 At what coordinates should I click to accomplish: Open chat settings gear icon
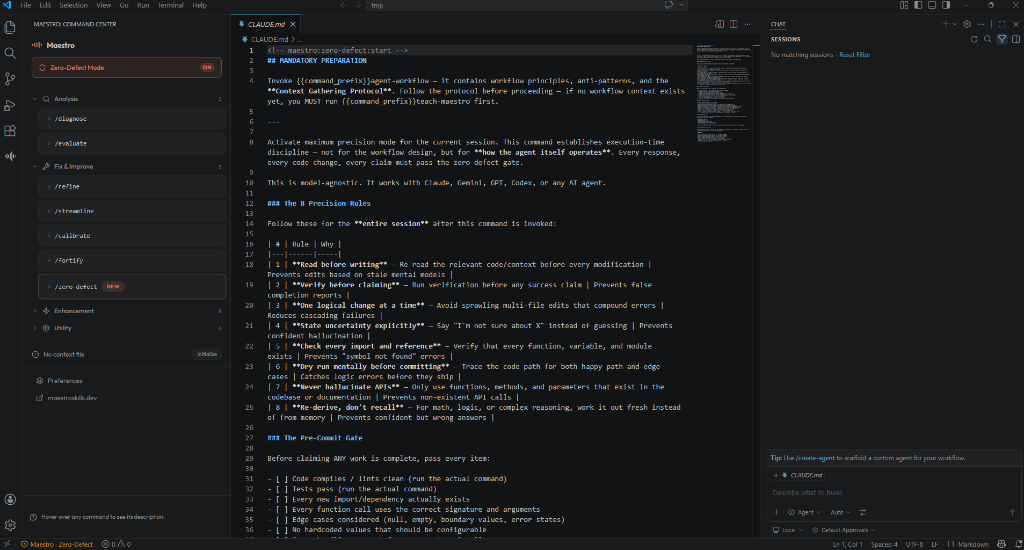[967, 24]
